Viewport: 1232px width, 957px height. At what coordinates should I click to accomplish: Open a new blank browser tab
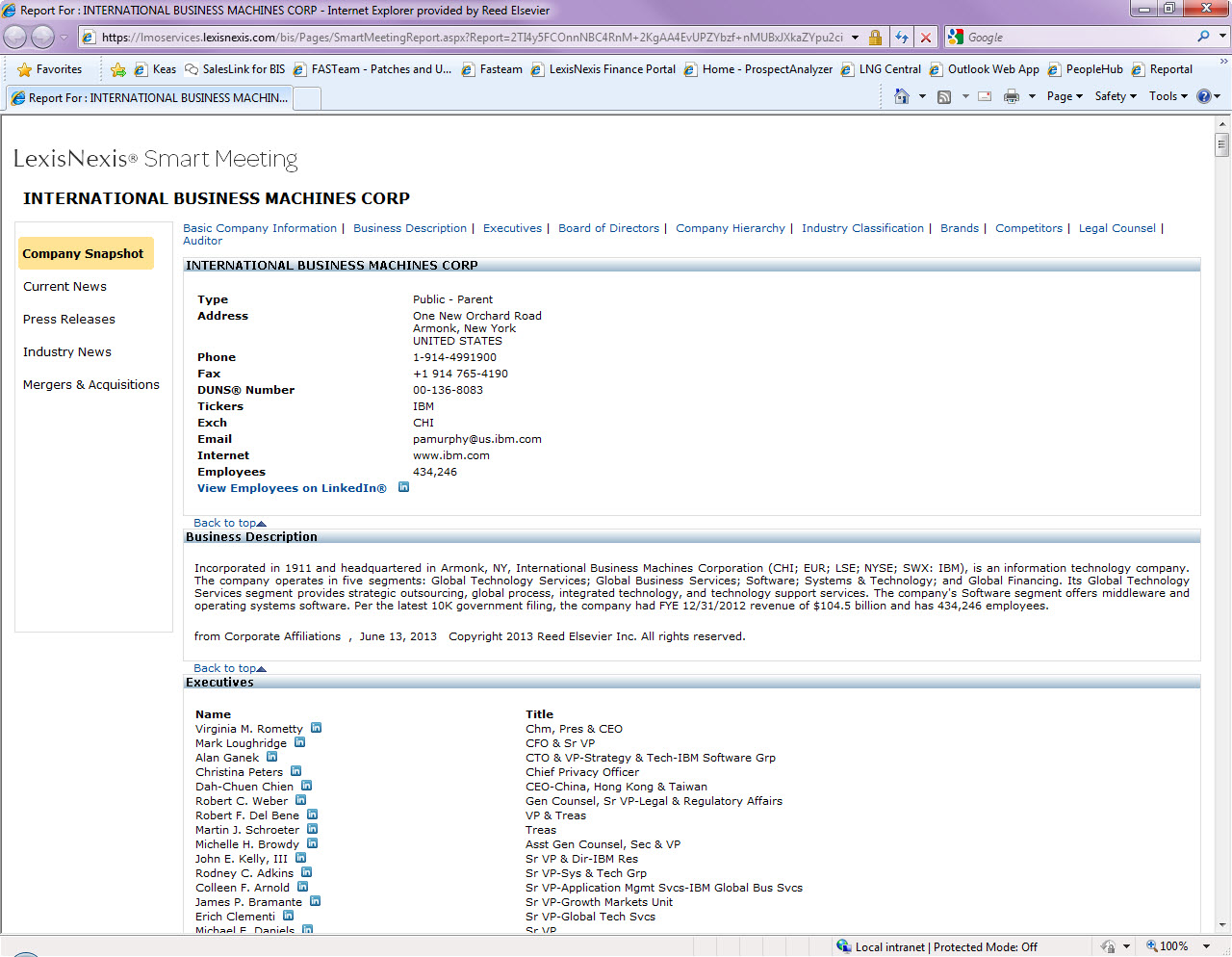307,98
